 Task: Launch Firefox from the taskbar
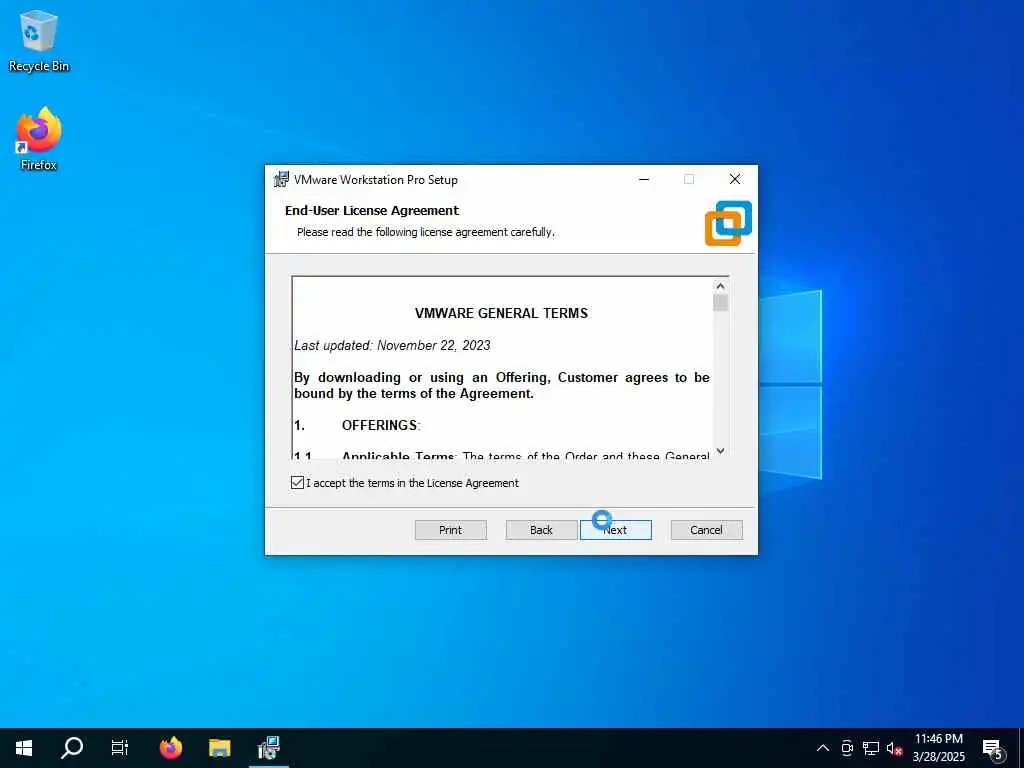click(x=171, y=748)
